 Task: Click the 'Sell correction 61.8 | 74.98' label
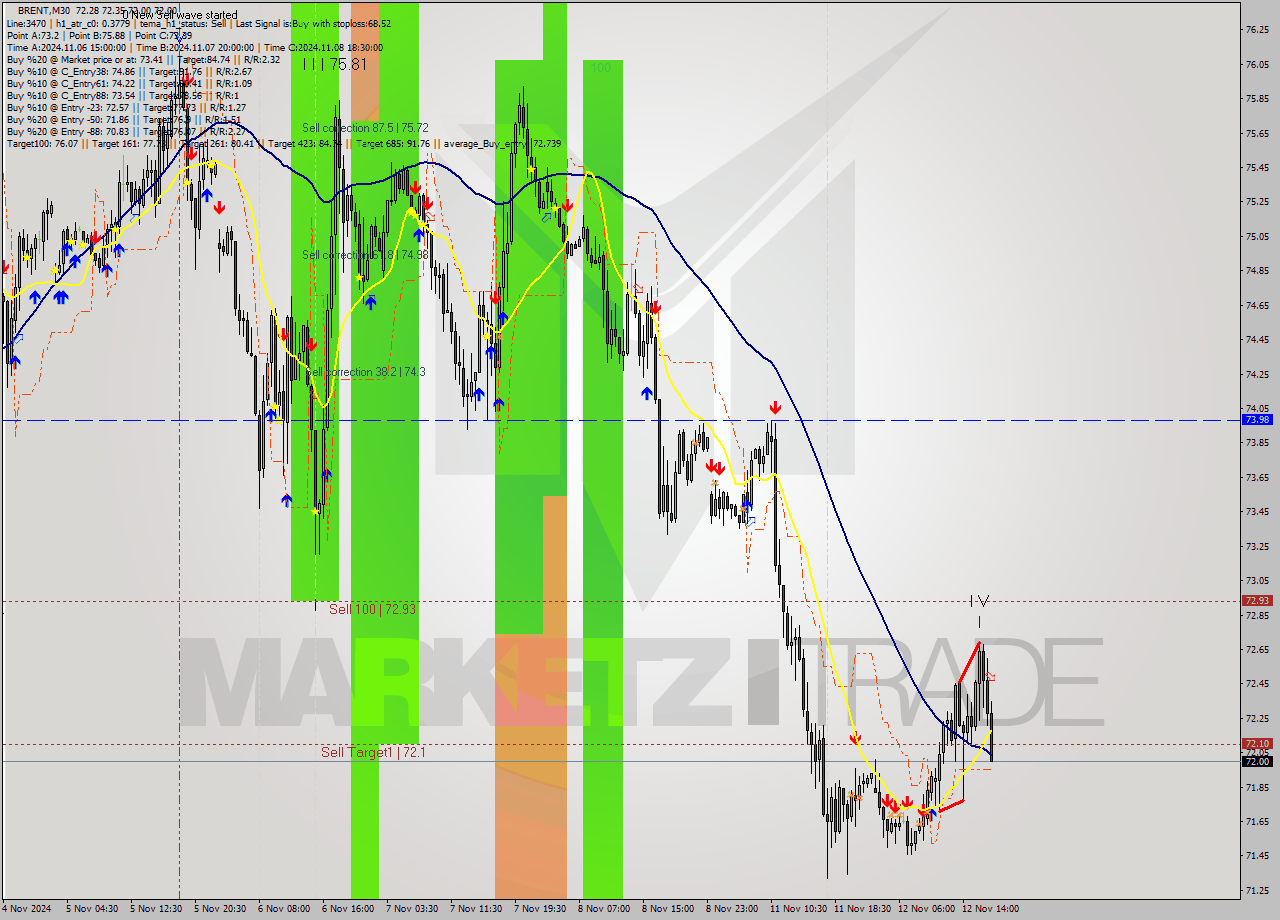[x=365, y=255]
